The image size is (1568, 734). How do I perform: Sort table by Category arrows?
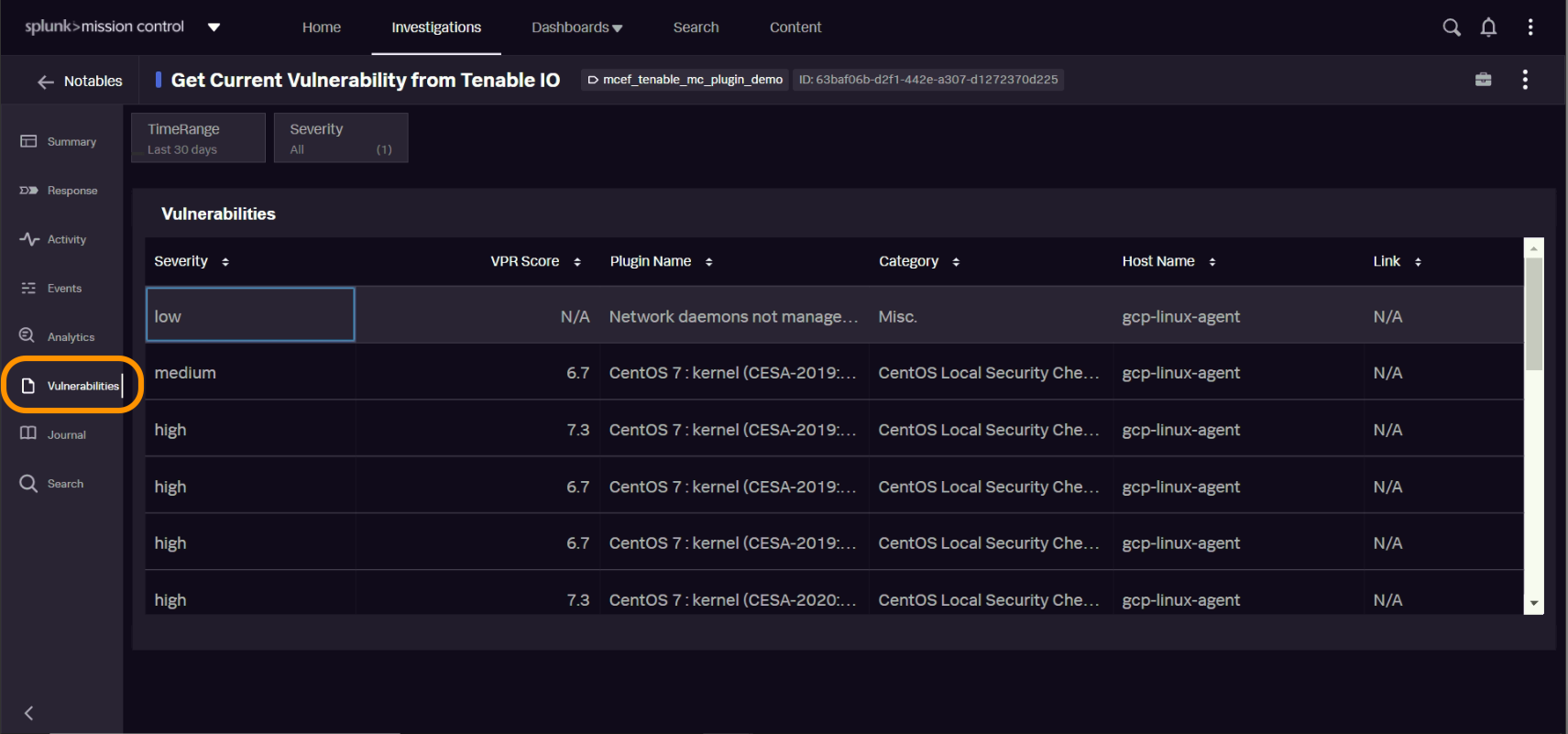coord(956,262)
